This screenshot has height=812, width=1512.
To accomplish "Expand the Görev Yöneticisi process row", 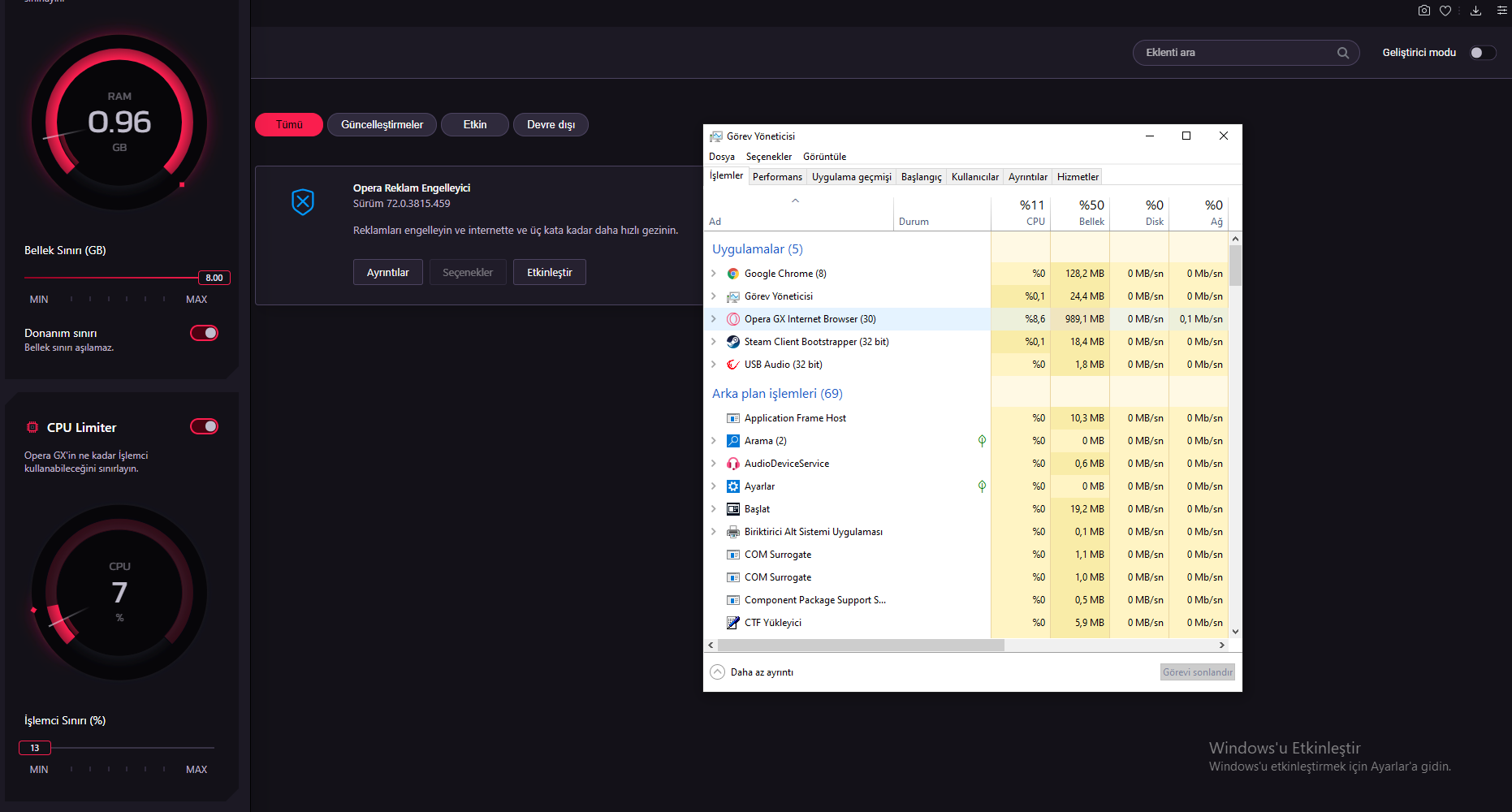I will tap(714, 296).
